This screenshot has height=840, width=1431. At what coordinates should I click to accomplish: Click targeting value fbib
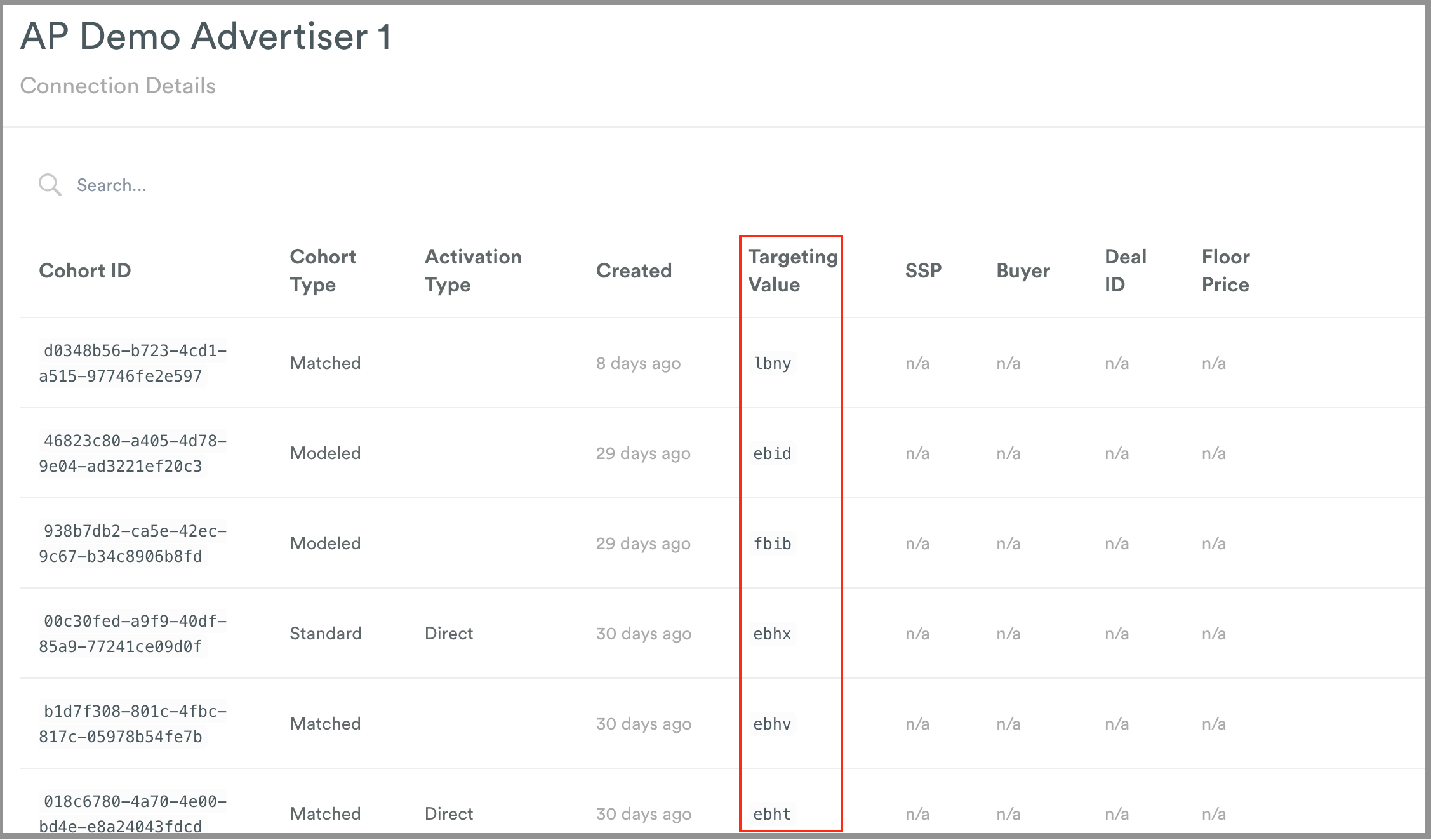(772, 543)
